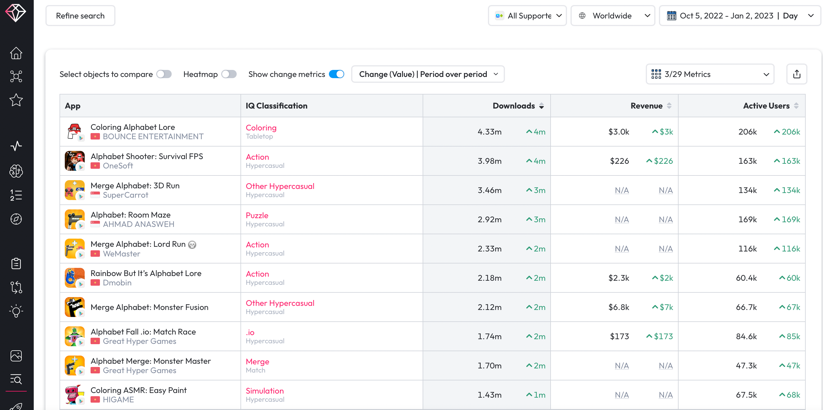Open the image creatives icon in the sidebar
Image resolution: width=823 pixels, height=410 pixels.
coord(16,356)
